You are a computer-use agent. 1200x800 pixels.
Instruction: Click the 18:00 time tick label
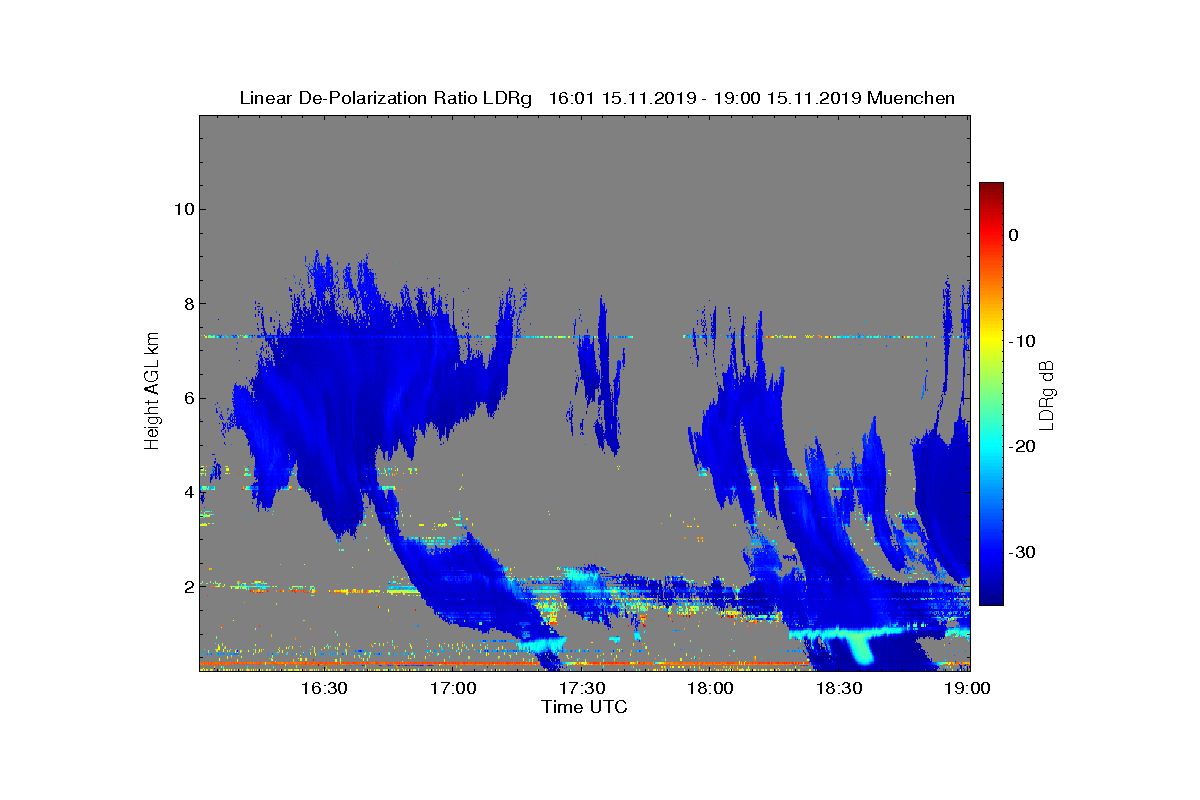tap(711, 688)
